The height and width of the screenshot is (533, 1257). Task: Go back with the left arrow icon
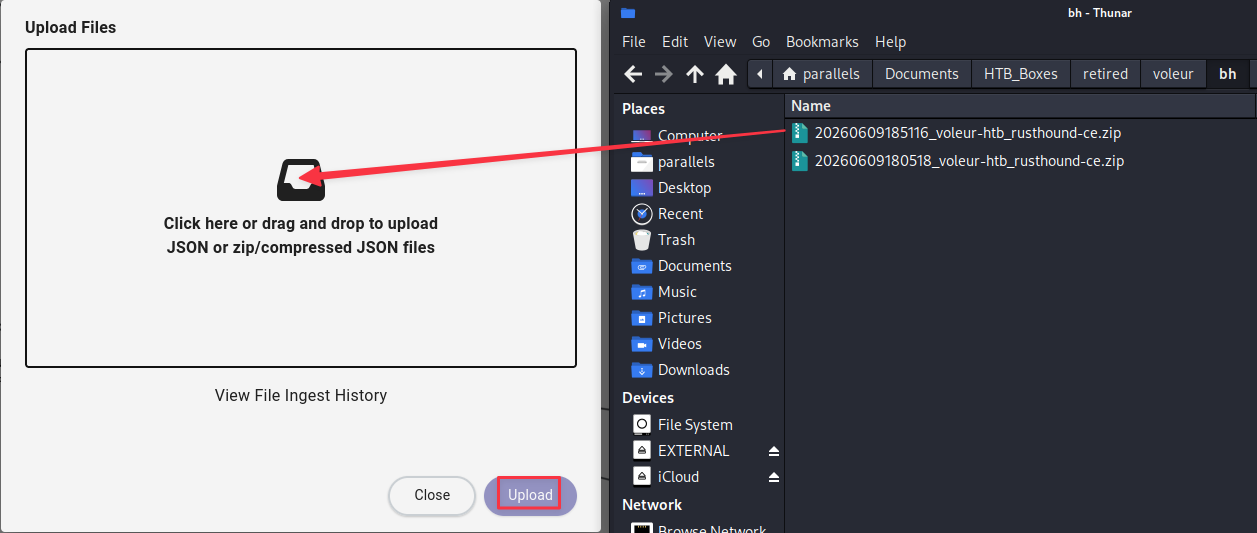[x=633, y=74]
